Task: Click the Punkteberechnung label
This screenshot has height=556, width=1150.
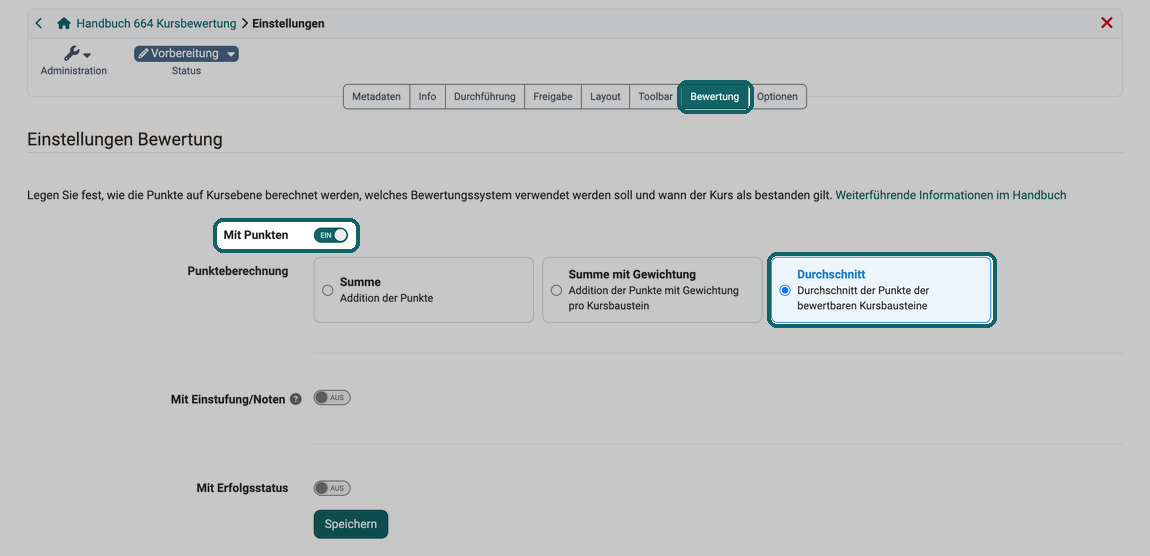Action: click(238, 271)
